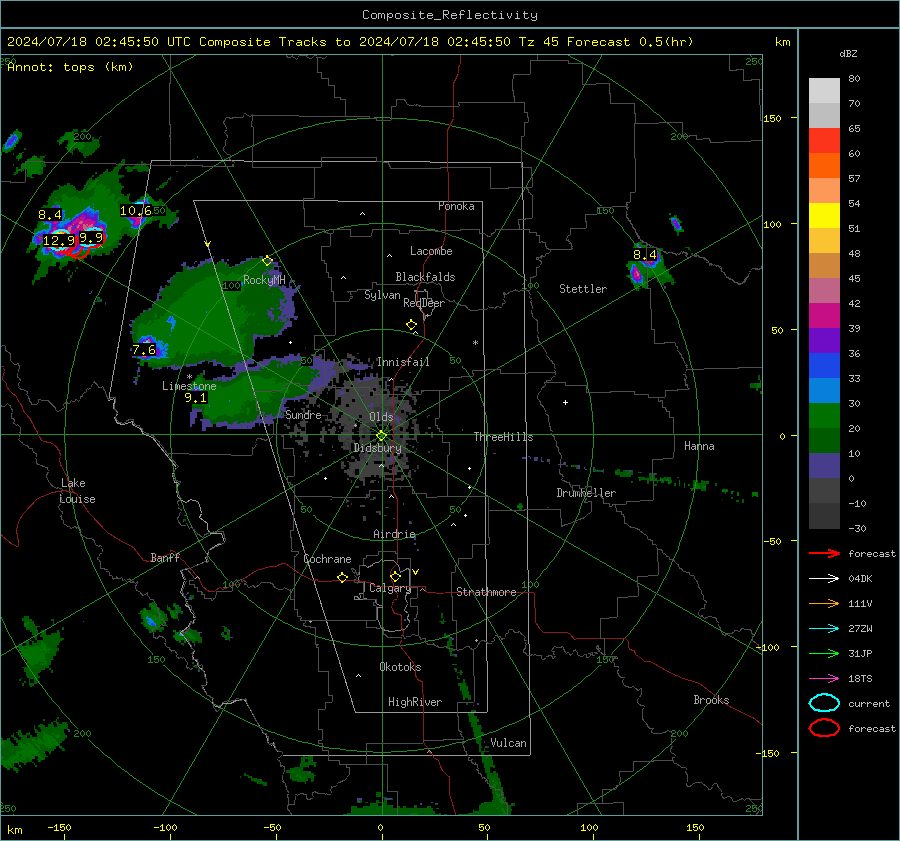Click the magenta 18TS arrow in the legend
Viewport: 900px width, 841px height.
(824, 679)
